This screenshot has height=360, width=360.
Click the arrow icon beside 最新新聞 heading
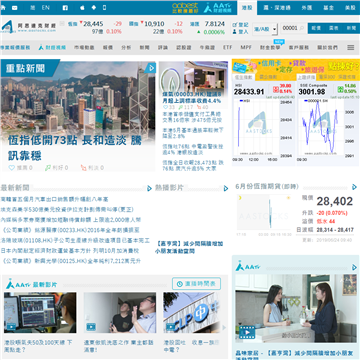tap(149, 188)
